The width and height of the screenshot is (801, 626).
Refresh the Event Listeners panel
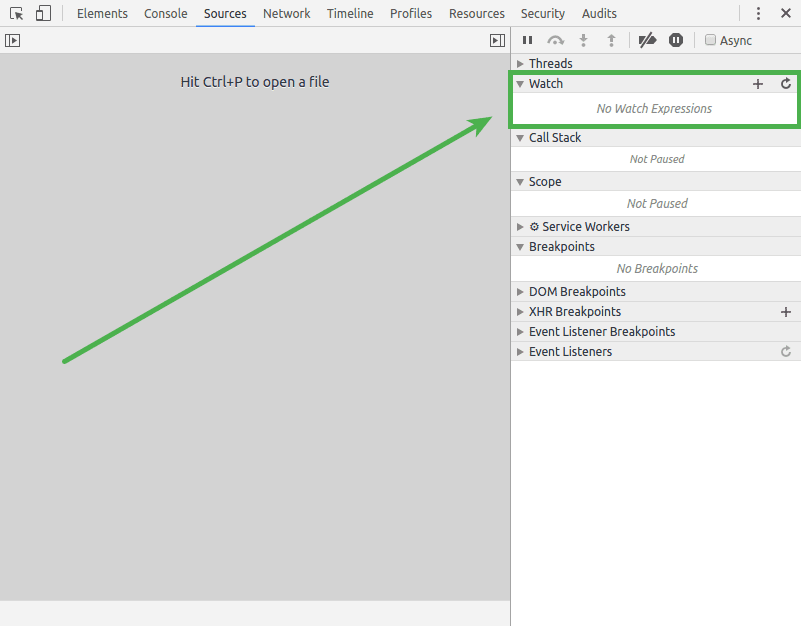tap(786, 351)
